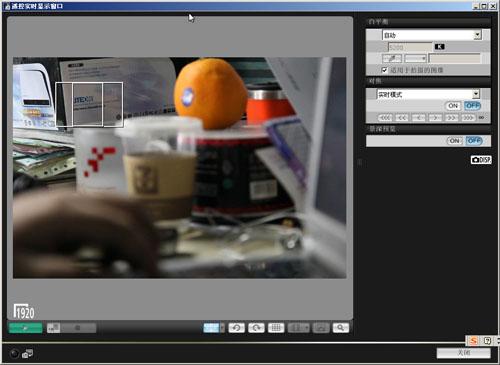This screenshot has width=500, height=365.
Task: Click the magnifier zoom button
Action: pyautogui.click(x=340, y=328)
